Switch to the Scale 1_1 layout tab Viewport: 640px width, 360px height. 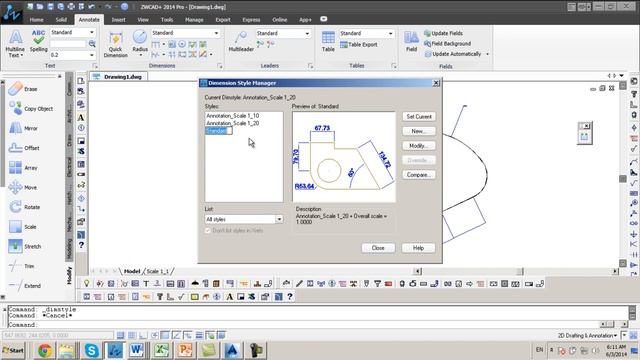click(157, 271)
